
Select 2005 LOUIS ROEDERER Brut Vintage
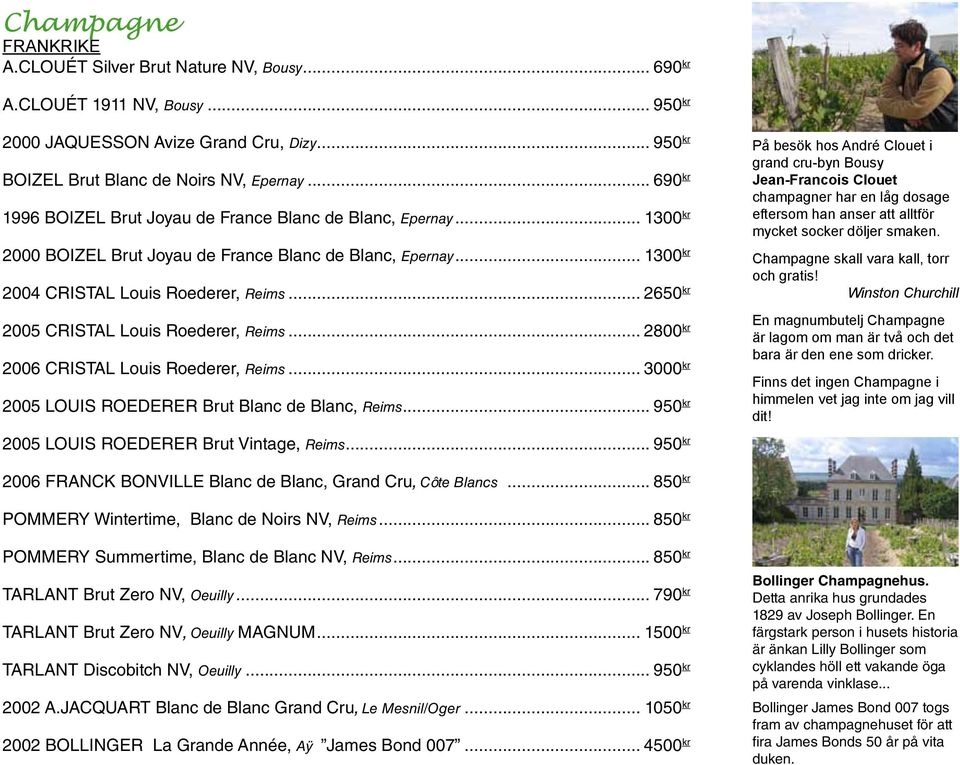click(x=347, y=444)
